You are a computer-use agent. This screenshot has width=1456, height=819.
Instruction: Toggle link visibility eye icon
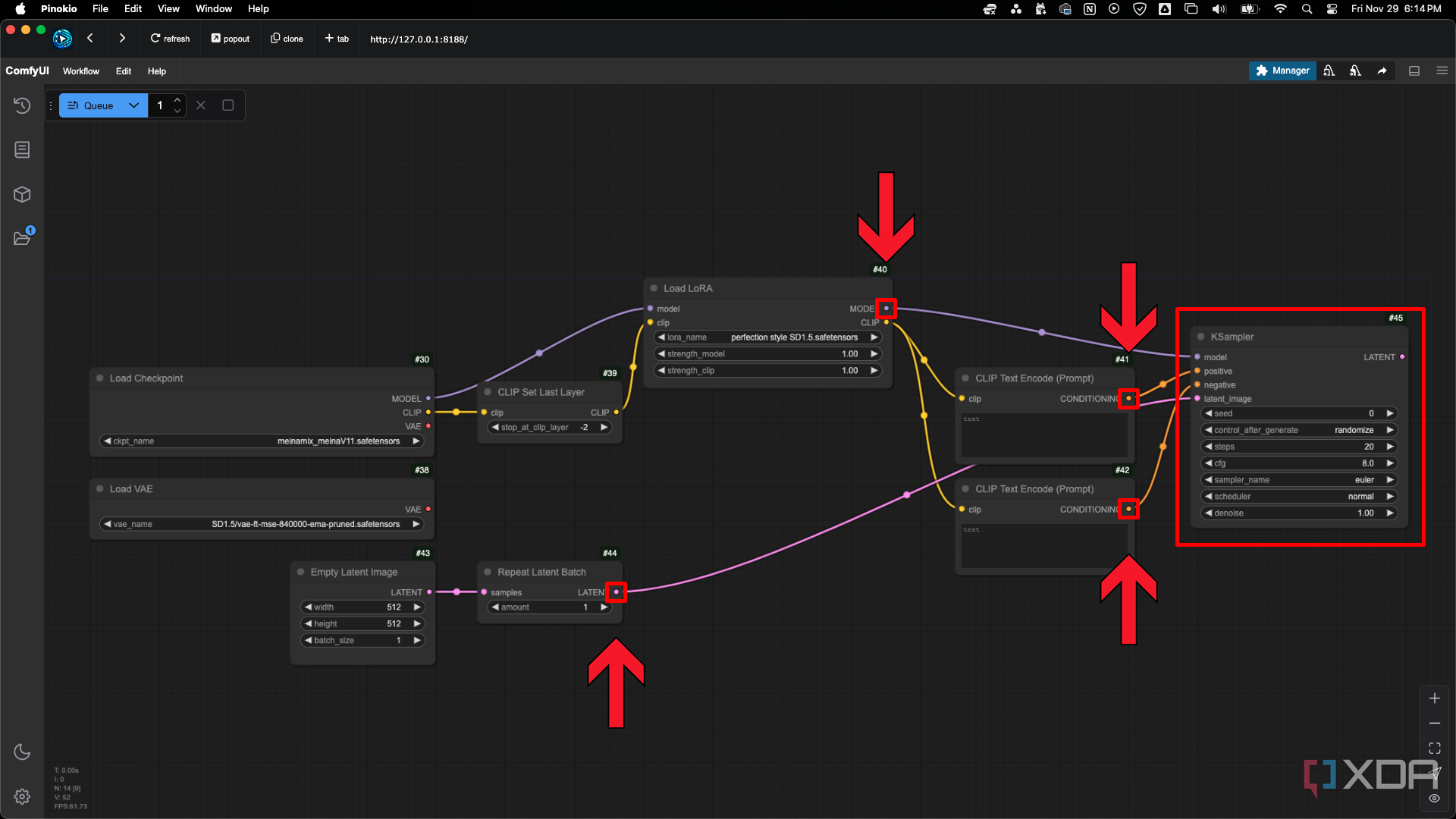tap(1434, 798)
